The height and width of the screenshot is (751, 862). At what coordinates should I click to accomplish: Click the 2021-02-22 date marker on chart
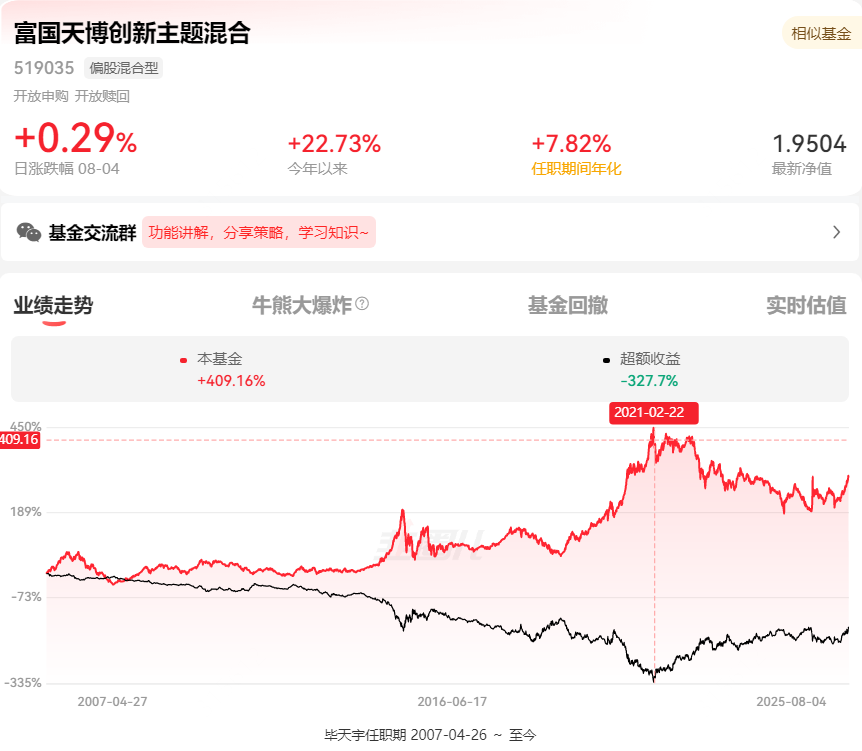pos(654,413)
